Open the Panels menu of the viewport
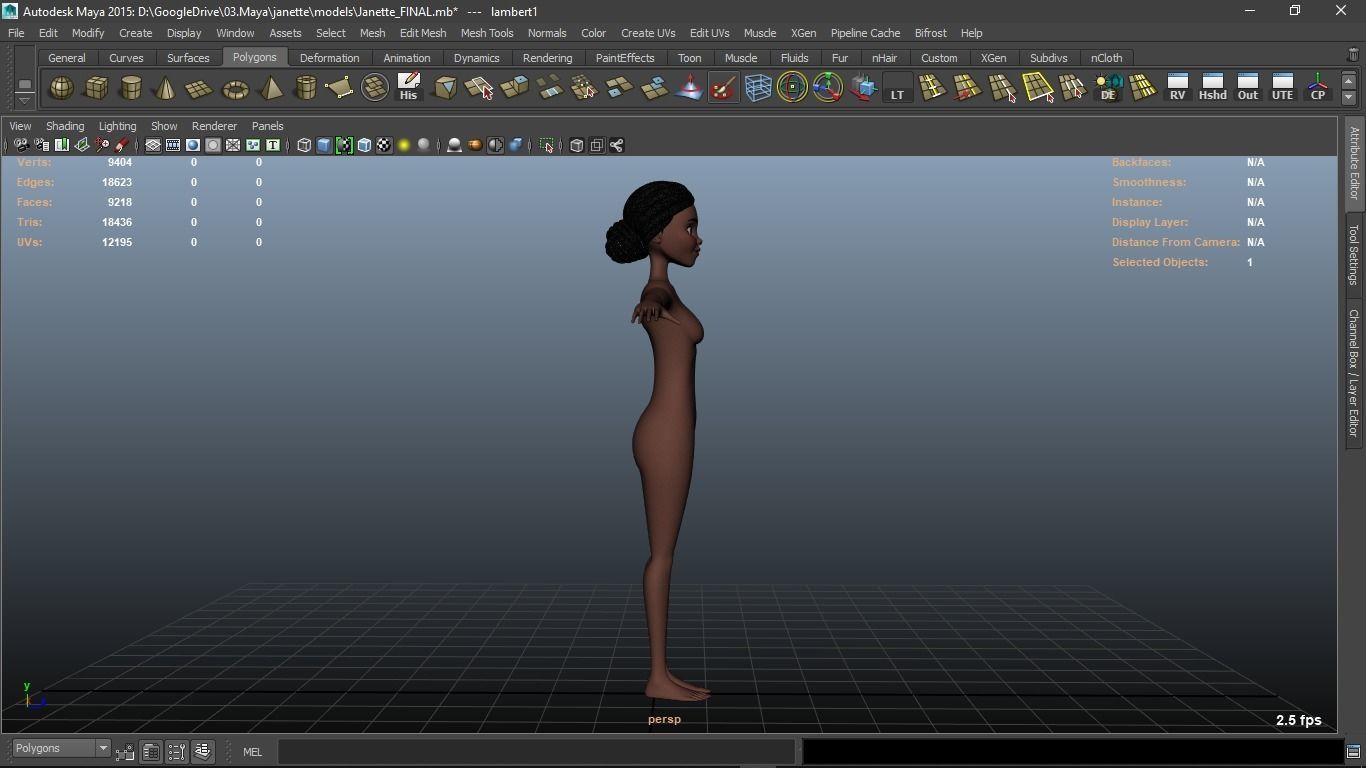Viewport: 1366px width, 768px height. (267, 126)
